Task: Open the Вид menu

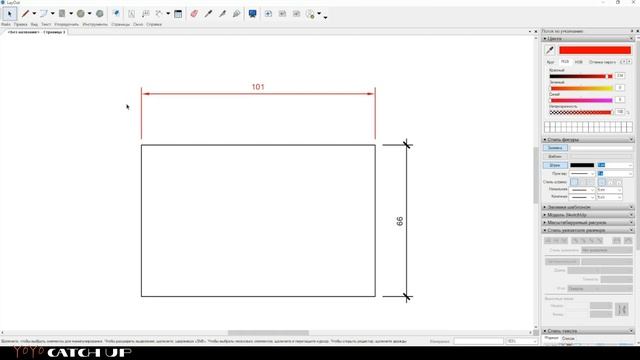Action: coord(34,24)
